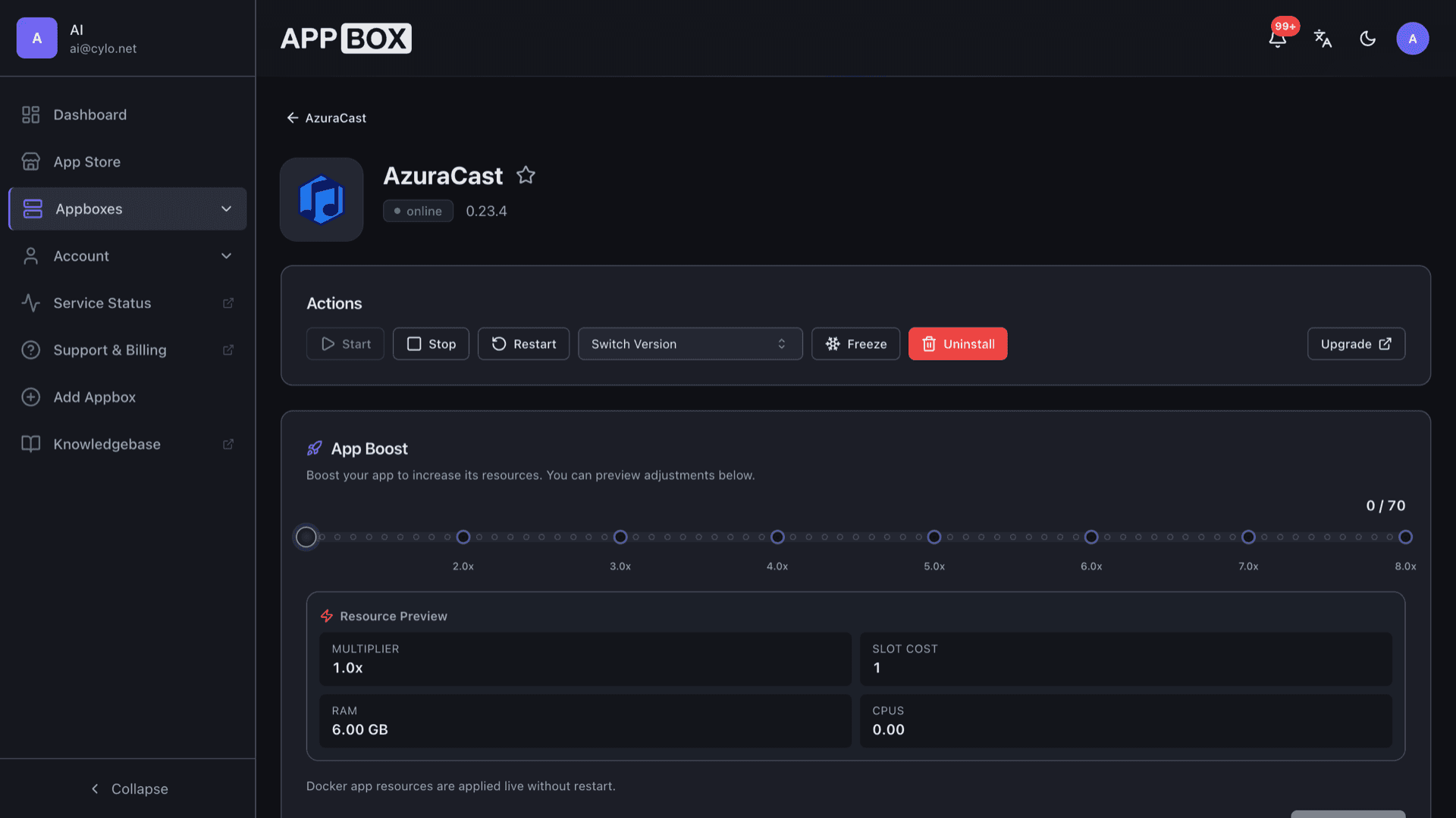The width and height of the screenshot is (1456, 818).
Task: Click the Start button
Action: [x=345, y=343]
